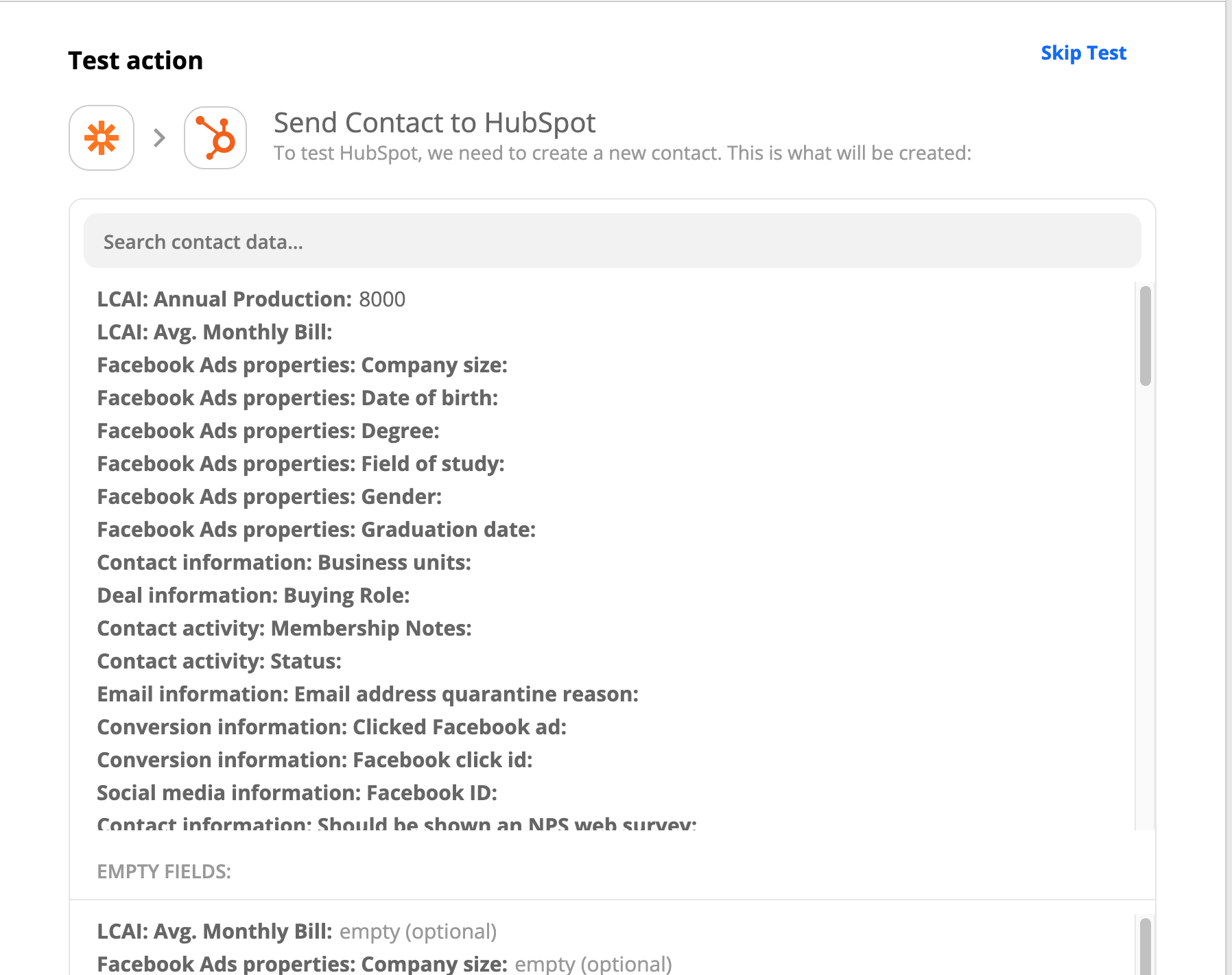1232x975 pixels.
Task: Click the empty fields list scrollbar thumb
Action: pos(1145,946)
